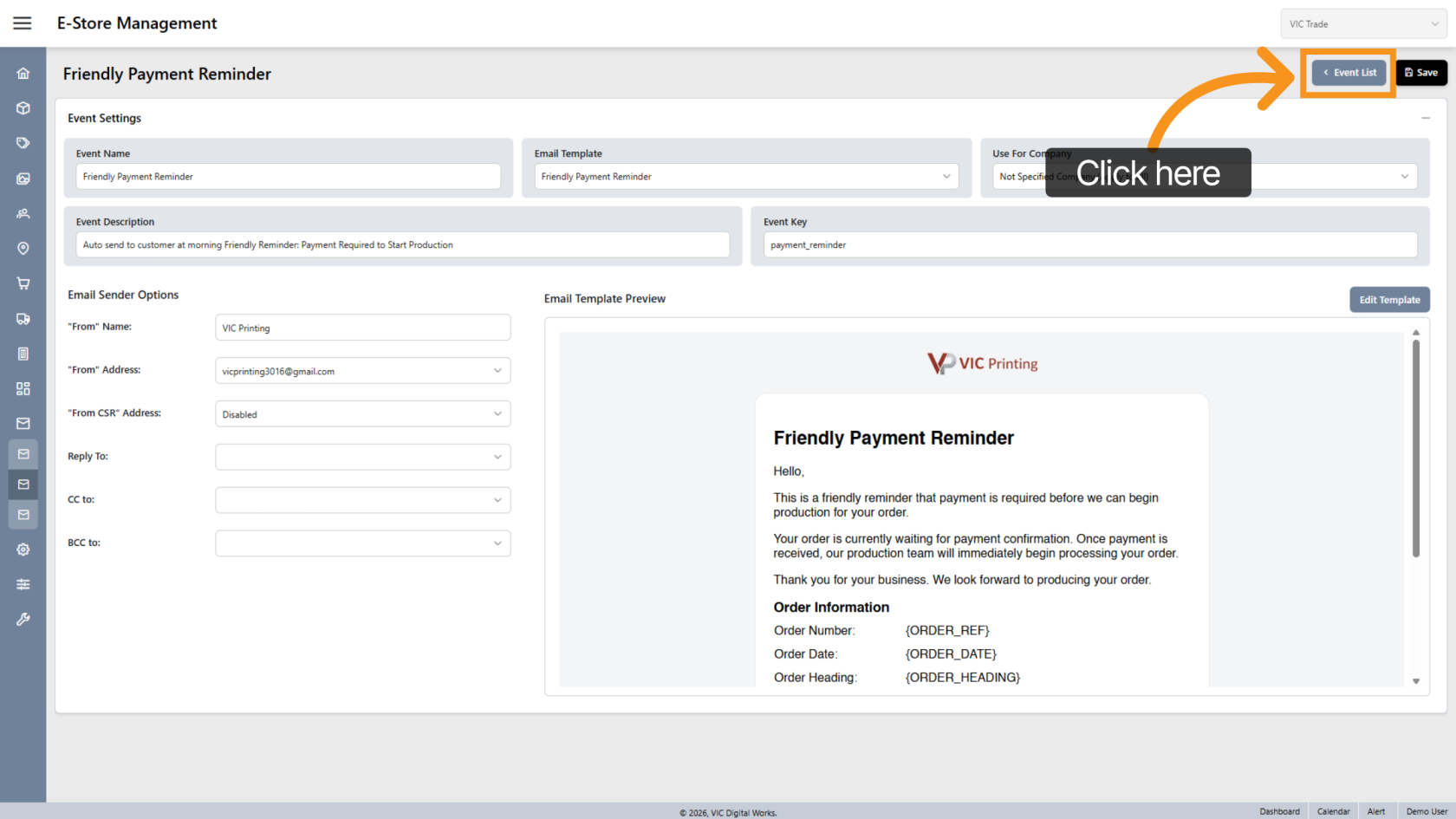
Task: Open the hamburger navigation menu
Action: click(23, 23)
